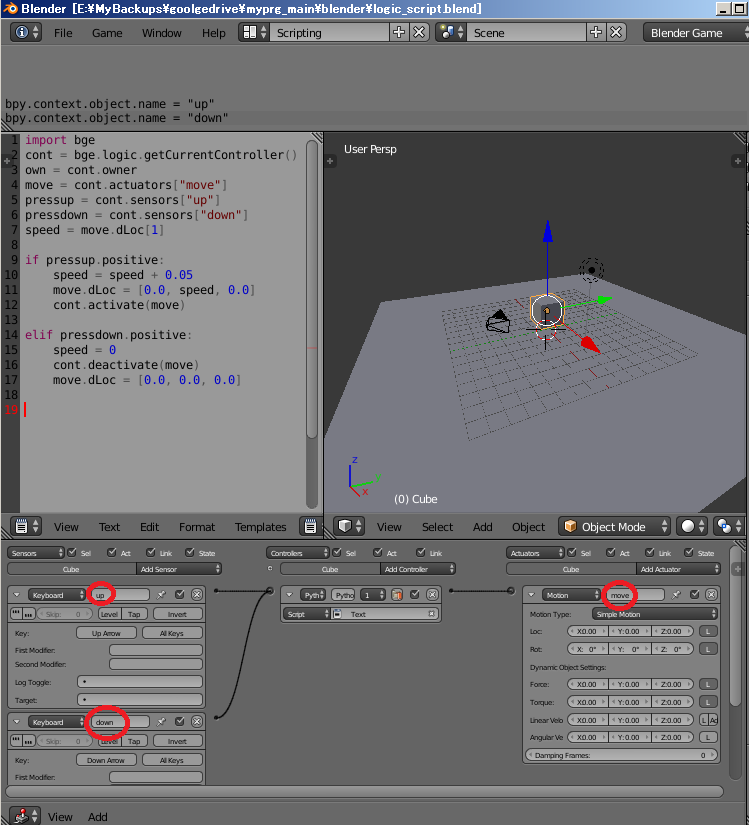Screen dimensions: 749x825
Task: Open the Blender Game engine selector
Action: click(x=695, y=33)
